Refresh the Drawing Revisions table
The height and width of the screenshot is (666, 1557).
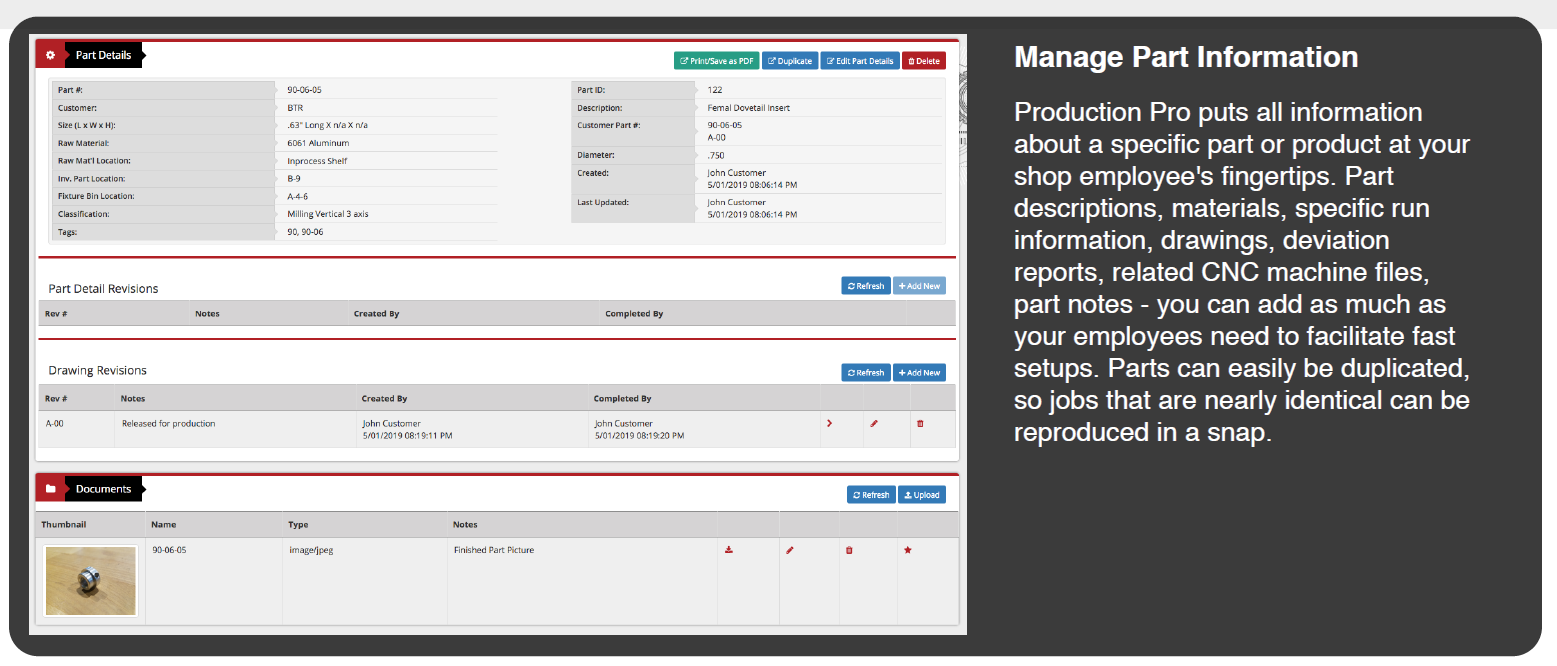tap(866, 373)
